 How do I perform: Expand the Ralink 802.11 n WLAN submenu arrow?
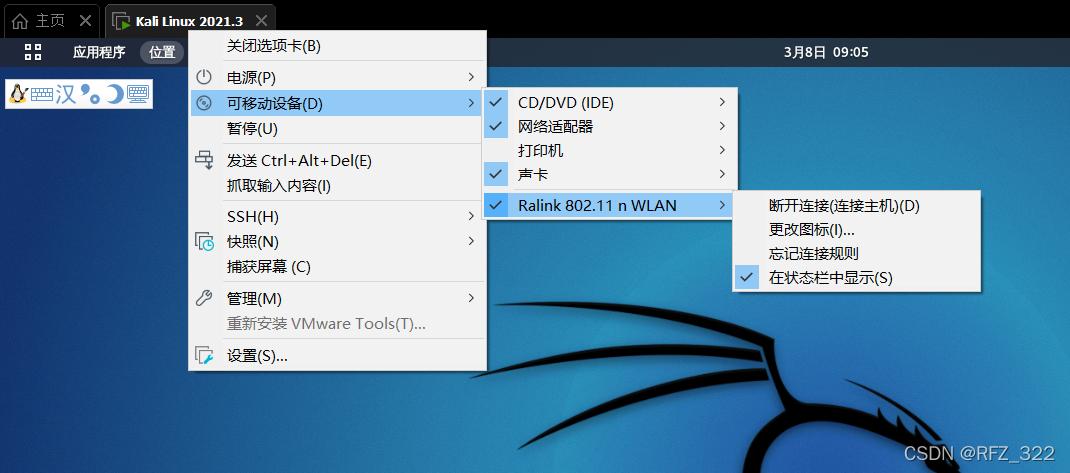coord(722,205)
